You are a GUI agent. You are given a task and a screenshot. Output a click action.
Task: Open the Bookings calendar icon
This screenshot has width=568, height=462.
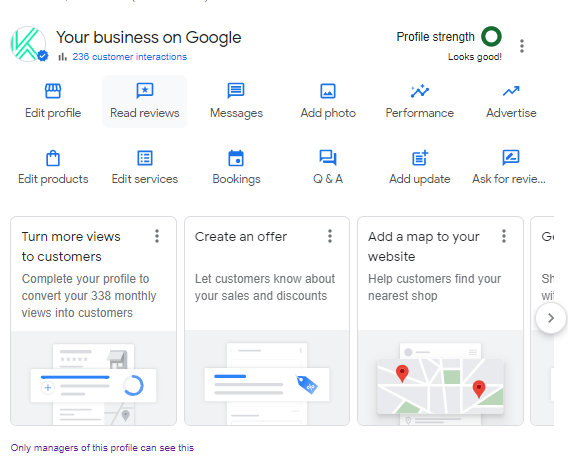236,158
